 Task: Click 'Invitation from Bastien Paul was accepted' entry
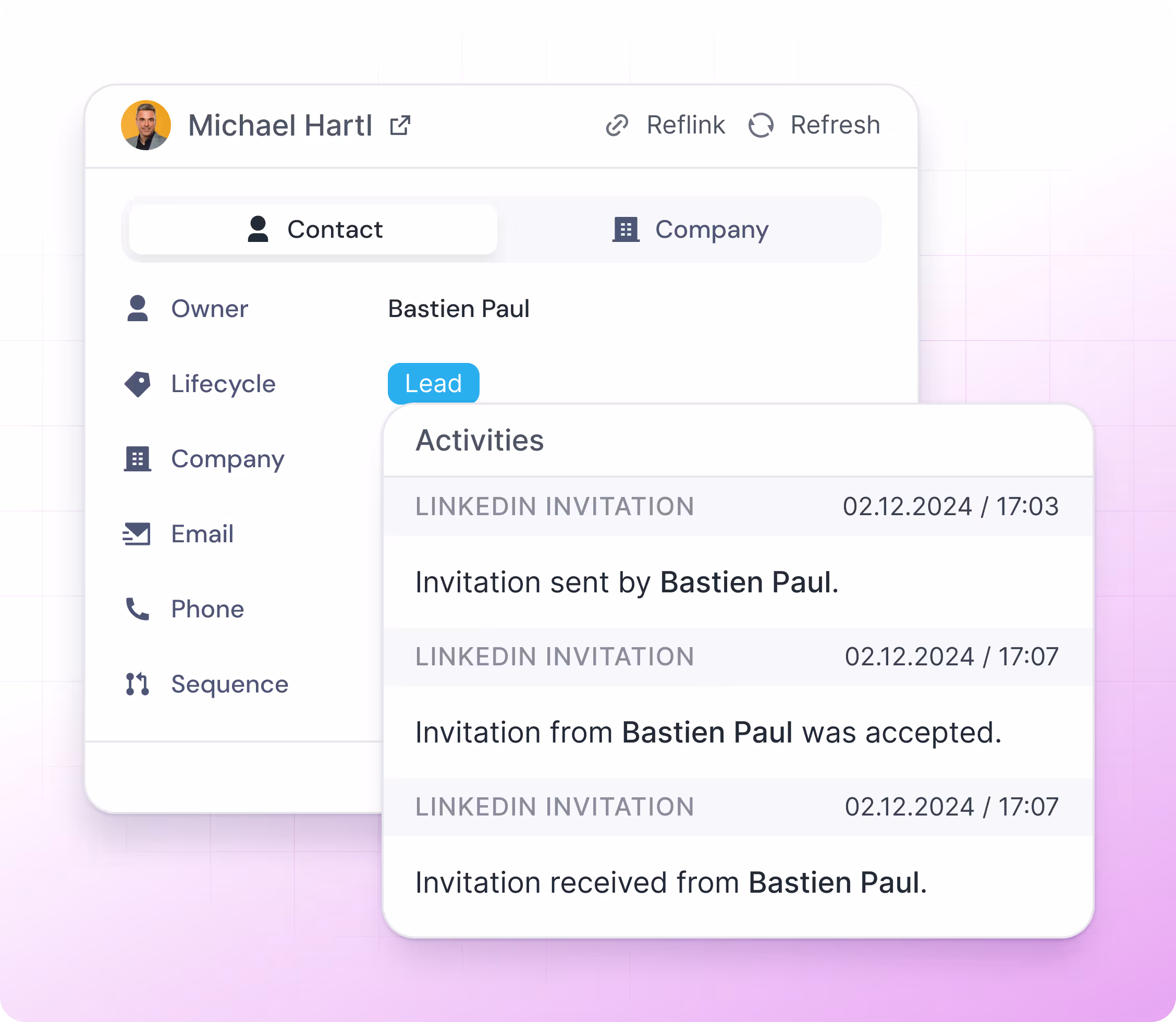[x=708, y=732]
